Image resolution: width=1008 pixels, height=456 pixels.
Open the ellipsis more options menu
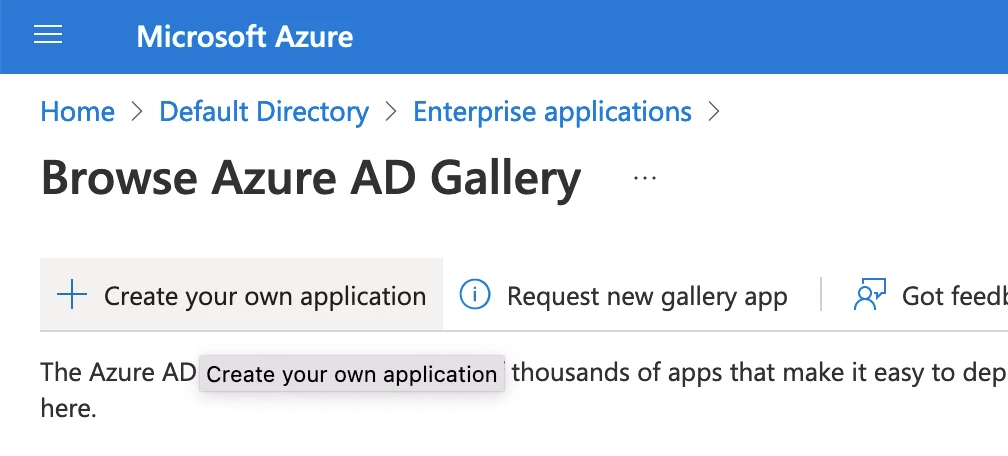coord(645,178)
